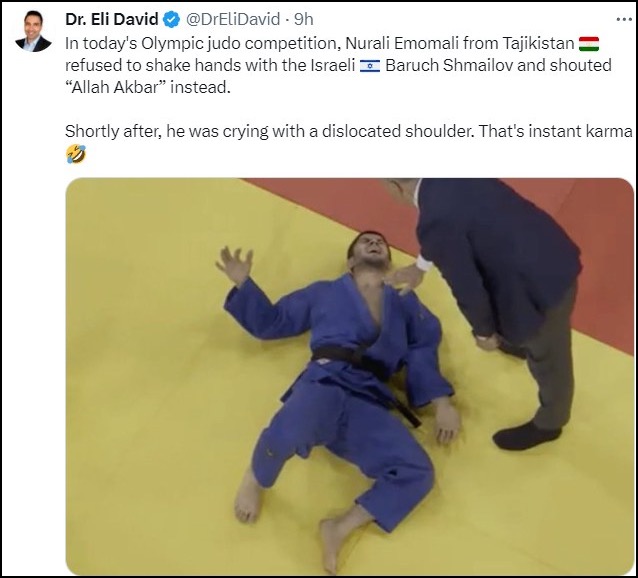Click the Israeli flag emoji

370,66
